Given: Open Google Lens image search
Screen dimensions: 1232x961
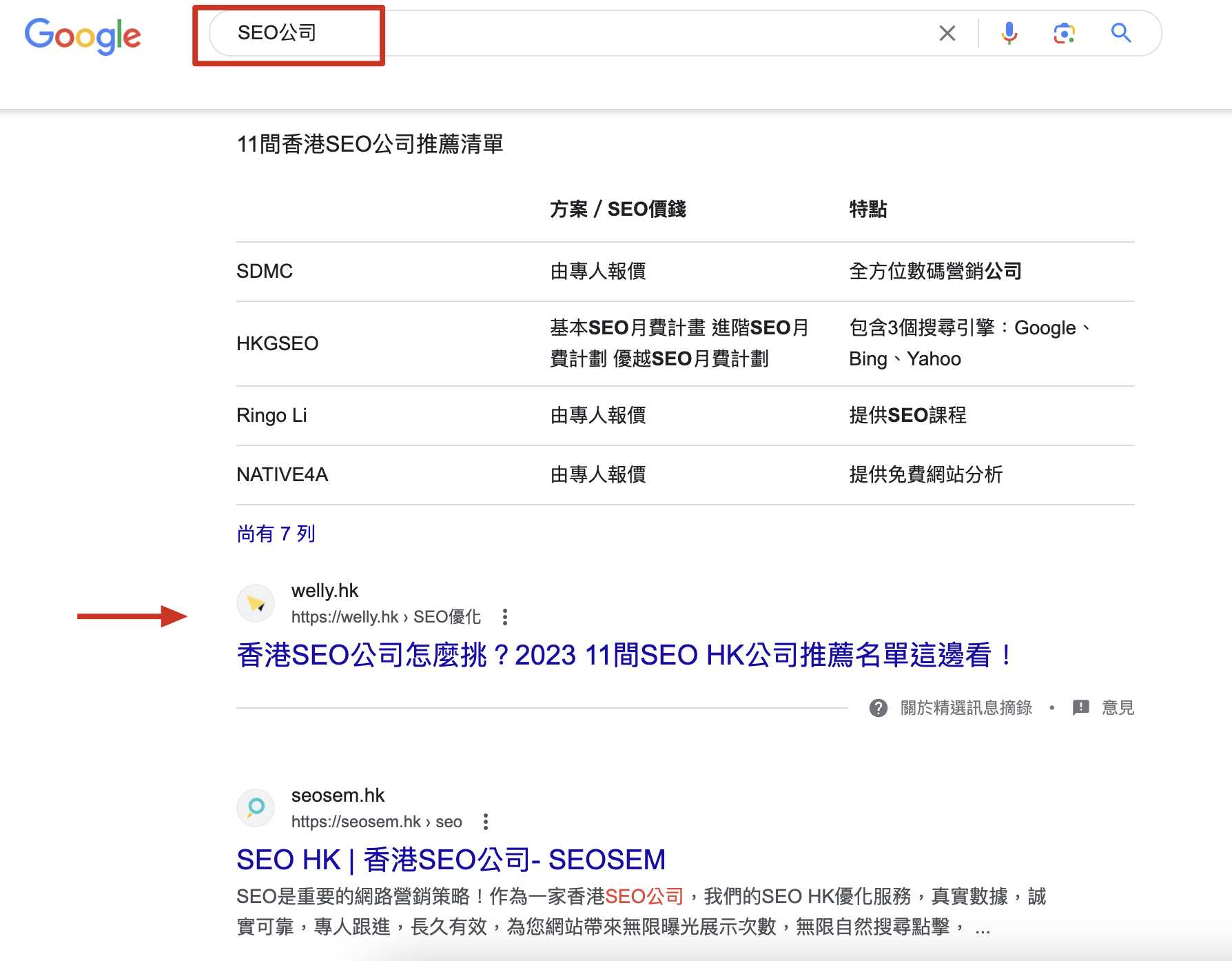Looking at the screenshot, I should click(x=1065, y=33).
